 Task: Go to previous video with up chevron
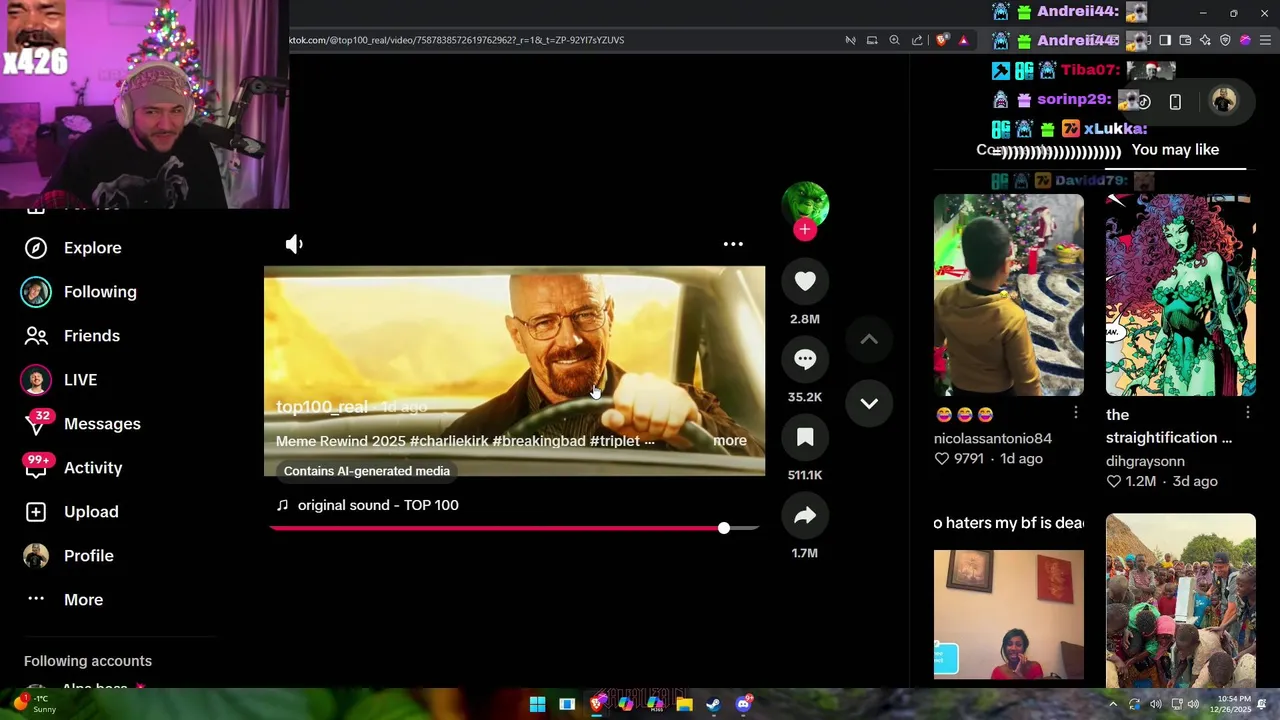(869, 339)
